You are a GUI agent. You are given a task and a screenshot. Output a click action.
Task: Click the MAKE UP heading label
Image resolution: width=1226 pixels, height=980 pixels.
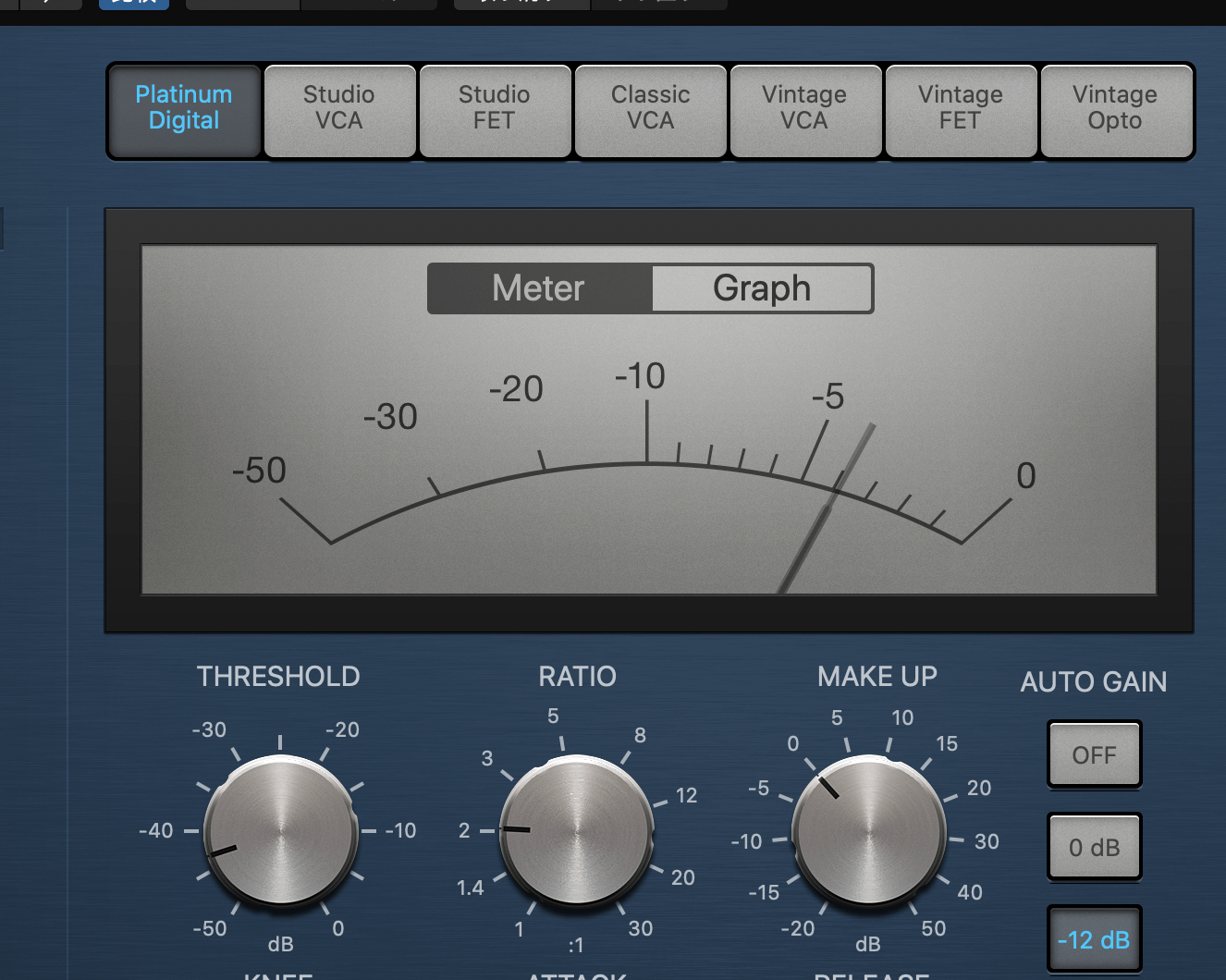click(877, 677)
